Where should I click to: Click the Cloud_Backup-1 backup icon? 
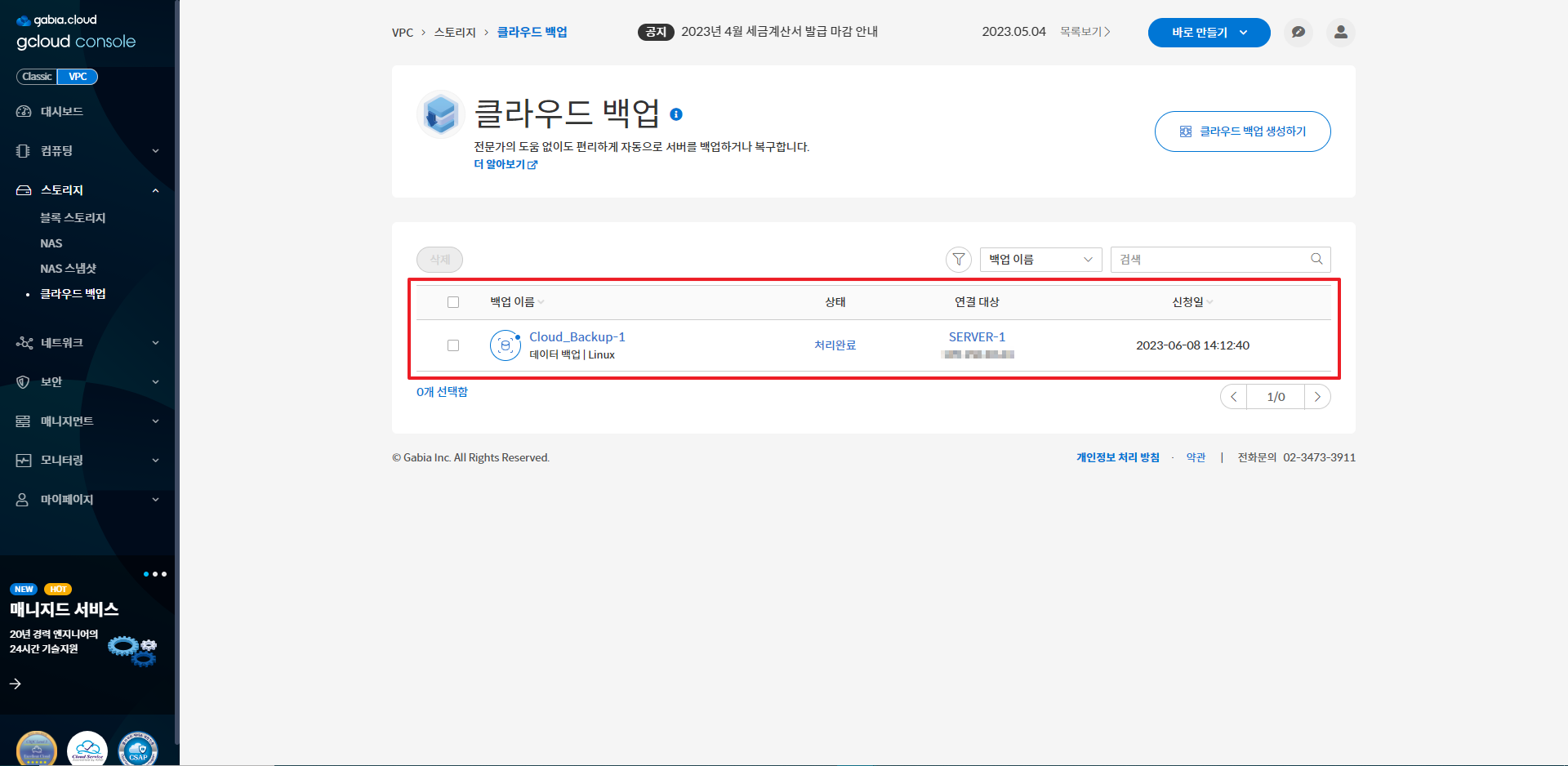point(506,345)
